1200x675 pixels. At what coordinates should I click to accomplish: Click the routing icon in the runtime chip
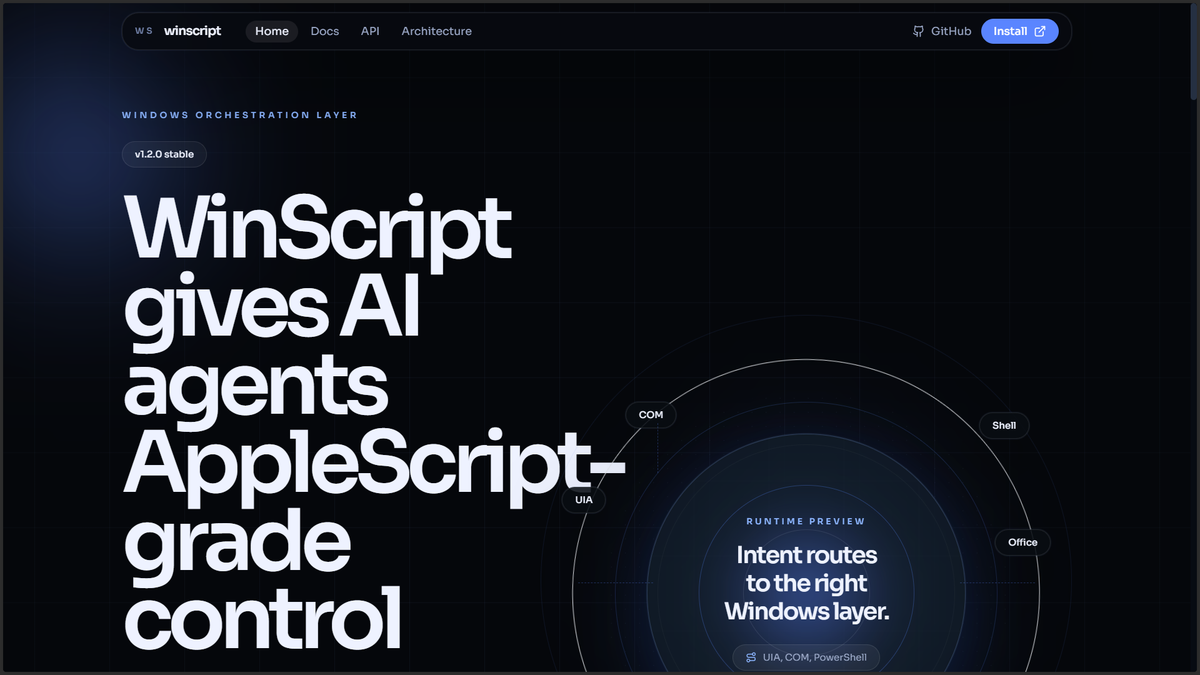tap(750, 657)
